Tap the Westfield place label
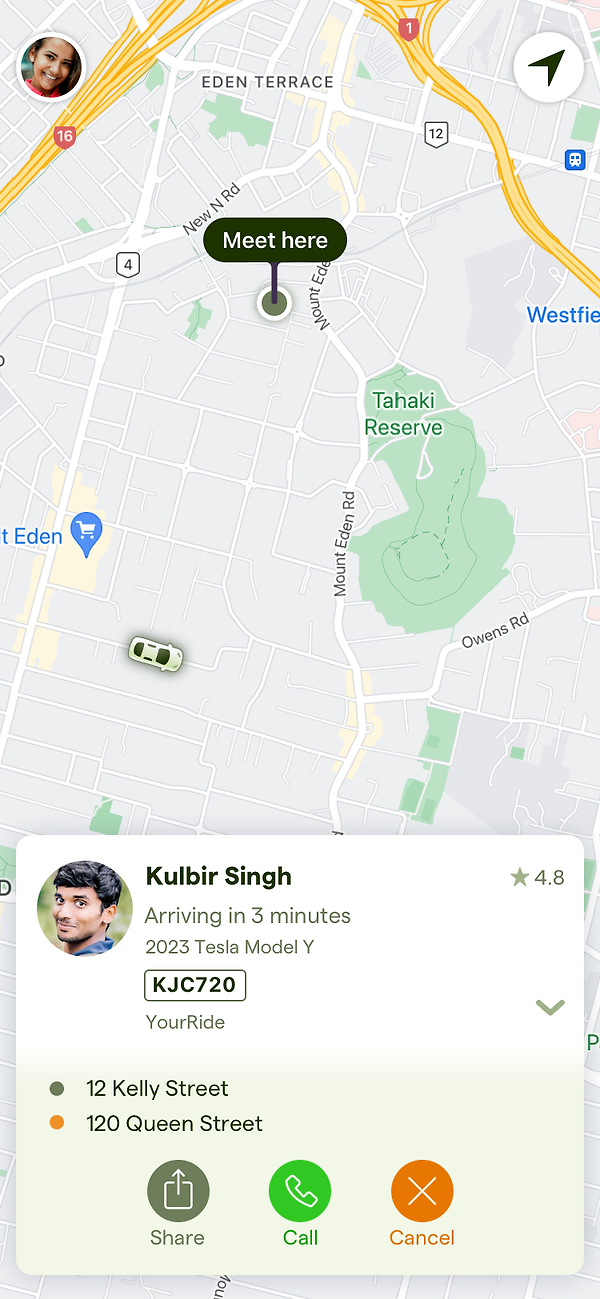The image size is (600, 1299). pyautogui.click(x=563, y=315)
